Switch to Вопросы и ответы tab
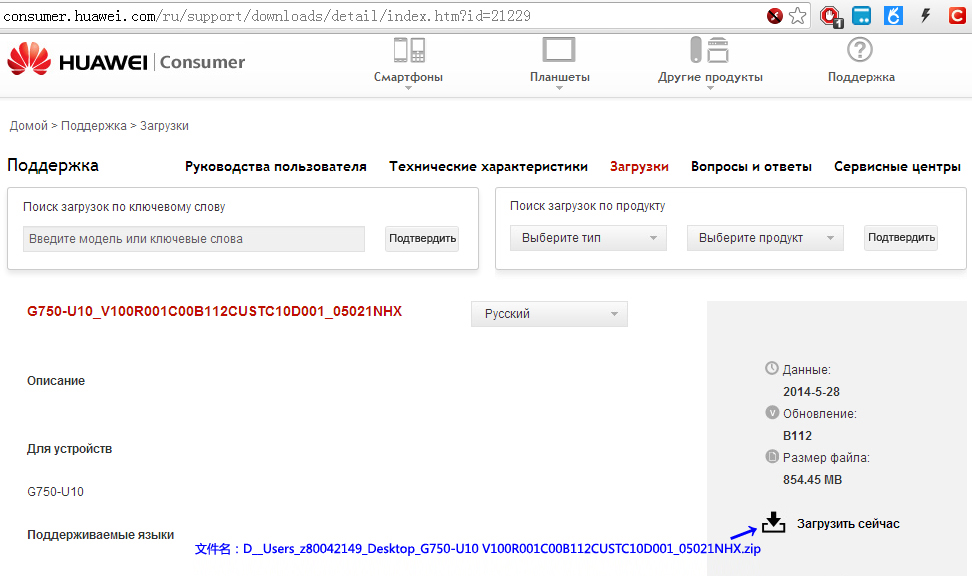 (751, 167)
